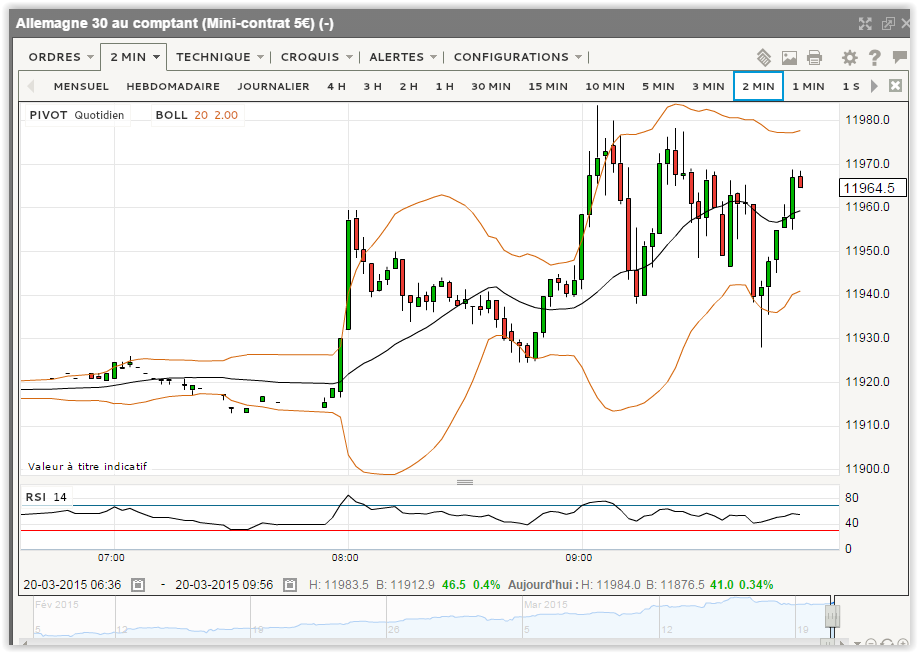Click the Mar 2015 area of overview navigator
This screenshot has width=918, height=653.
click(546, 604)
